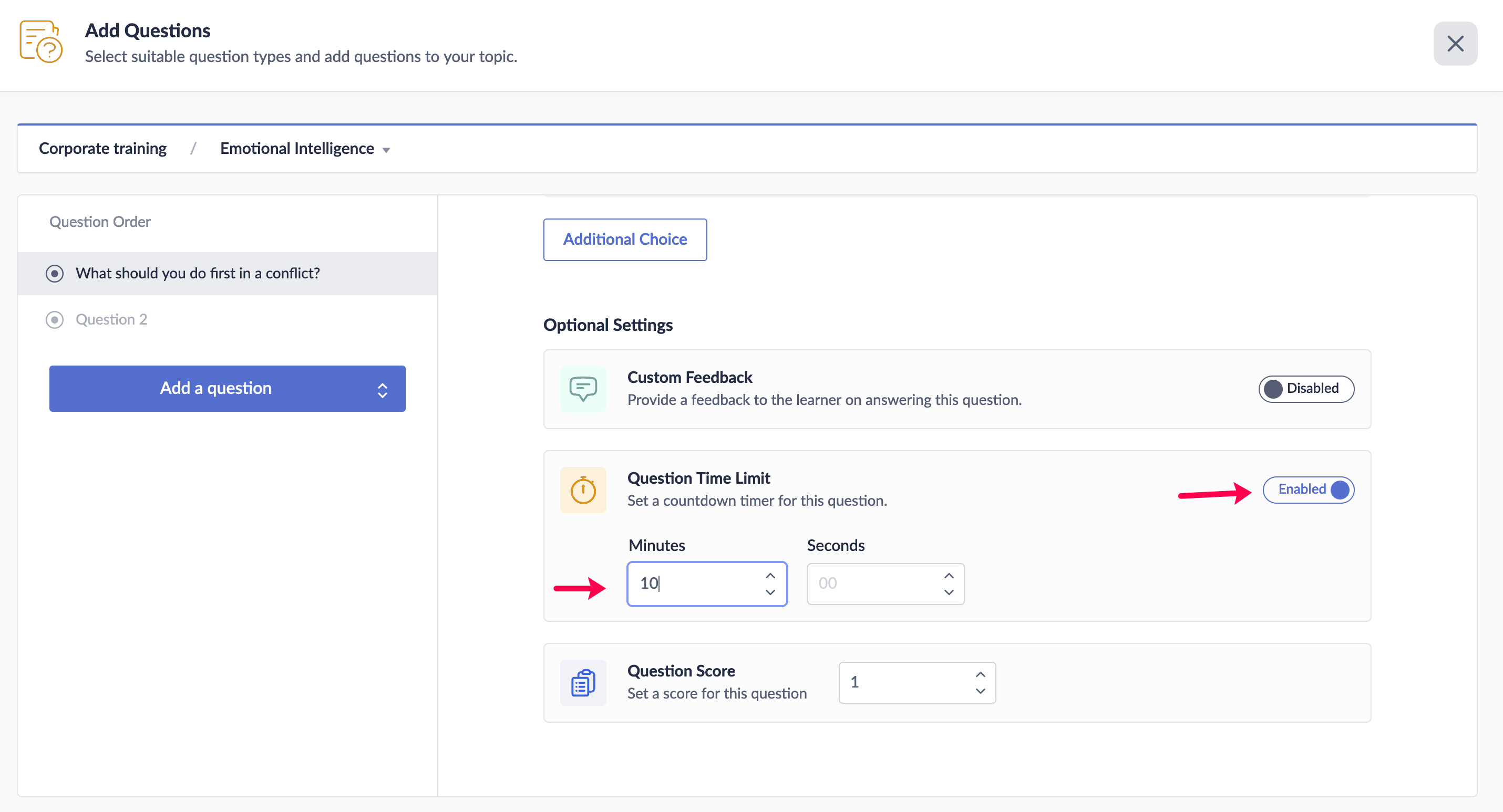Click the Question Time Limit stopwatch icon
The image size is (1503, 812).
(x=582, y=490)
